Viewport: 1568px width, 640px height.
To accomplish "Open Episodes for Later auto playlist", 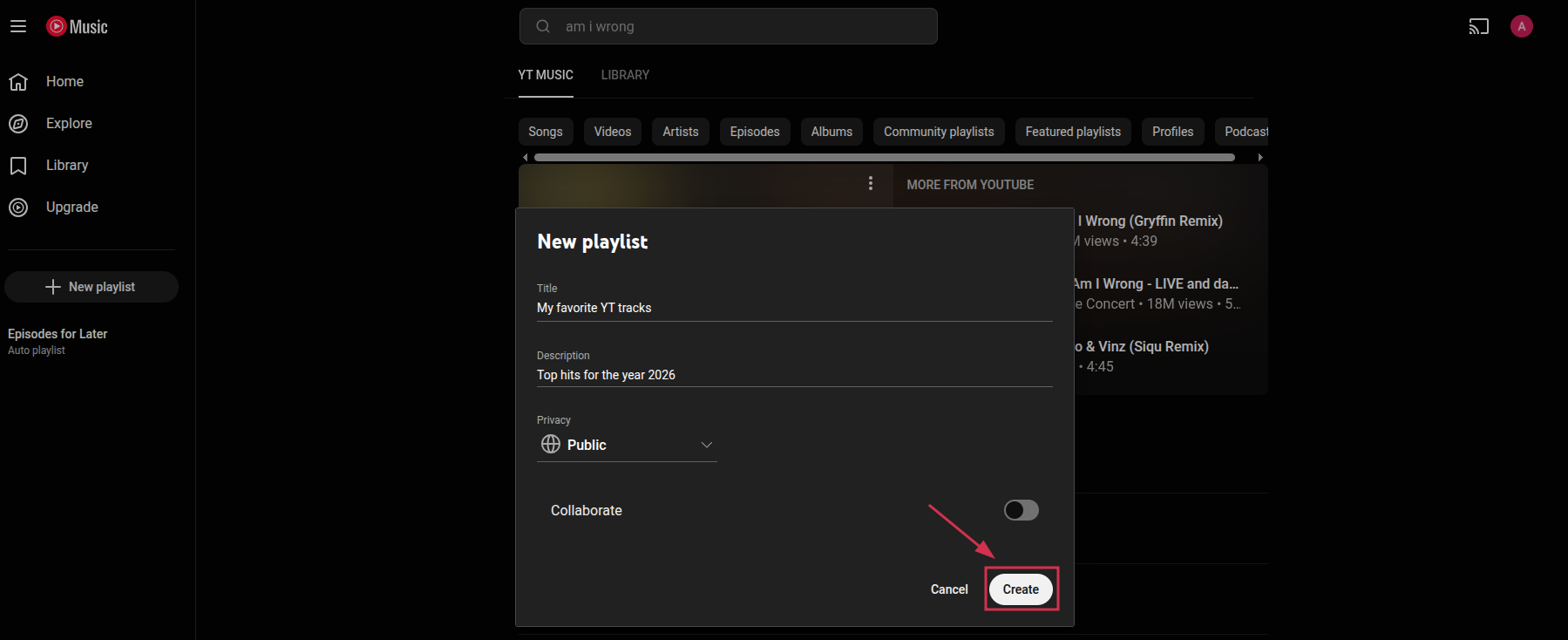I will pyautogui.click(x=58, y=341).
